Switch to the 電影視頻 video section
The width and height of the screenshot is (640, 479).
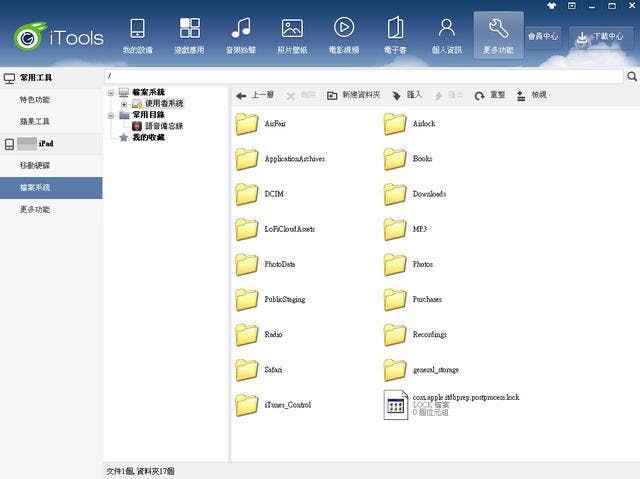click(x=343, y=34)
